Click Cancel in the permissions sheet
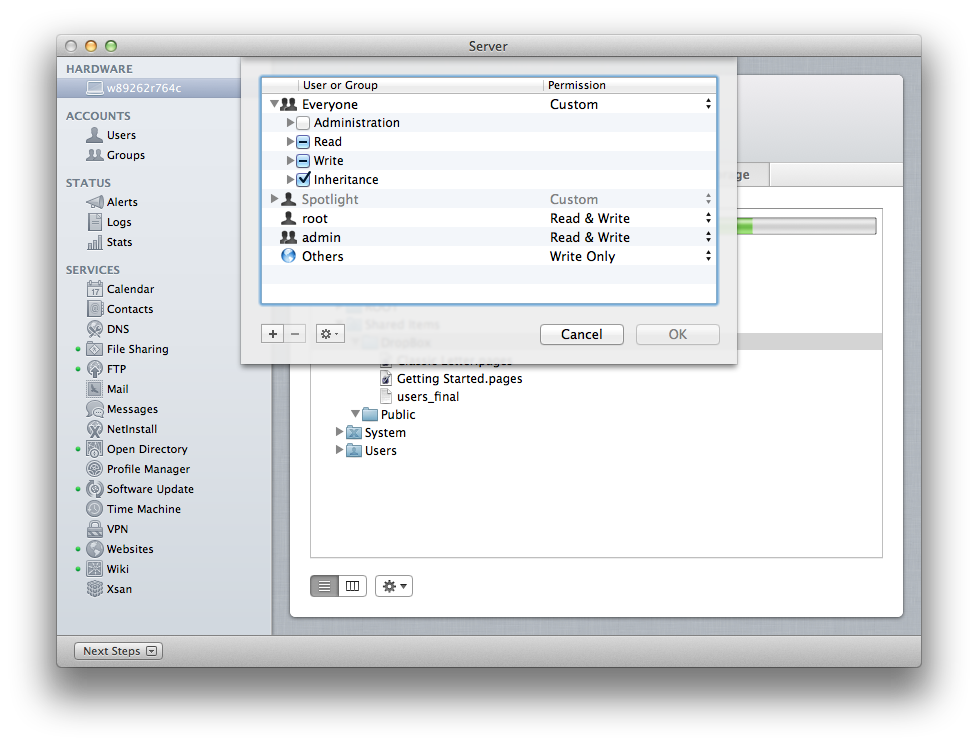The width and height of the screenshot is (978, 746). [x=581, y=334]
